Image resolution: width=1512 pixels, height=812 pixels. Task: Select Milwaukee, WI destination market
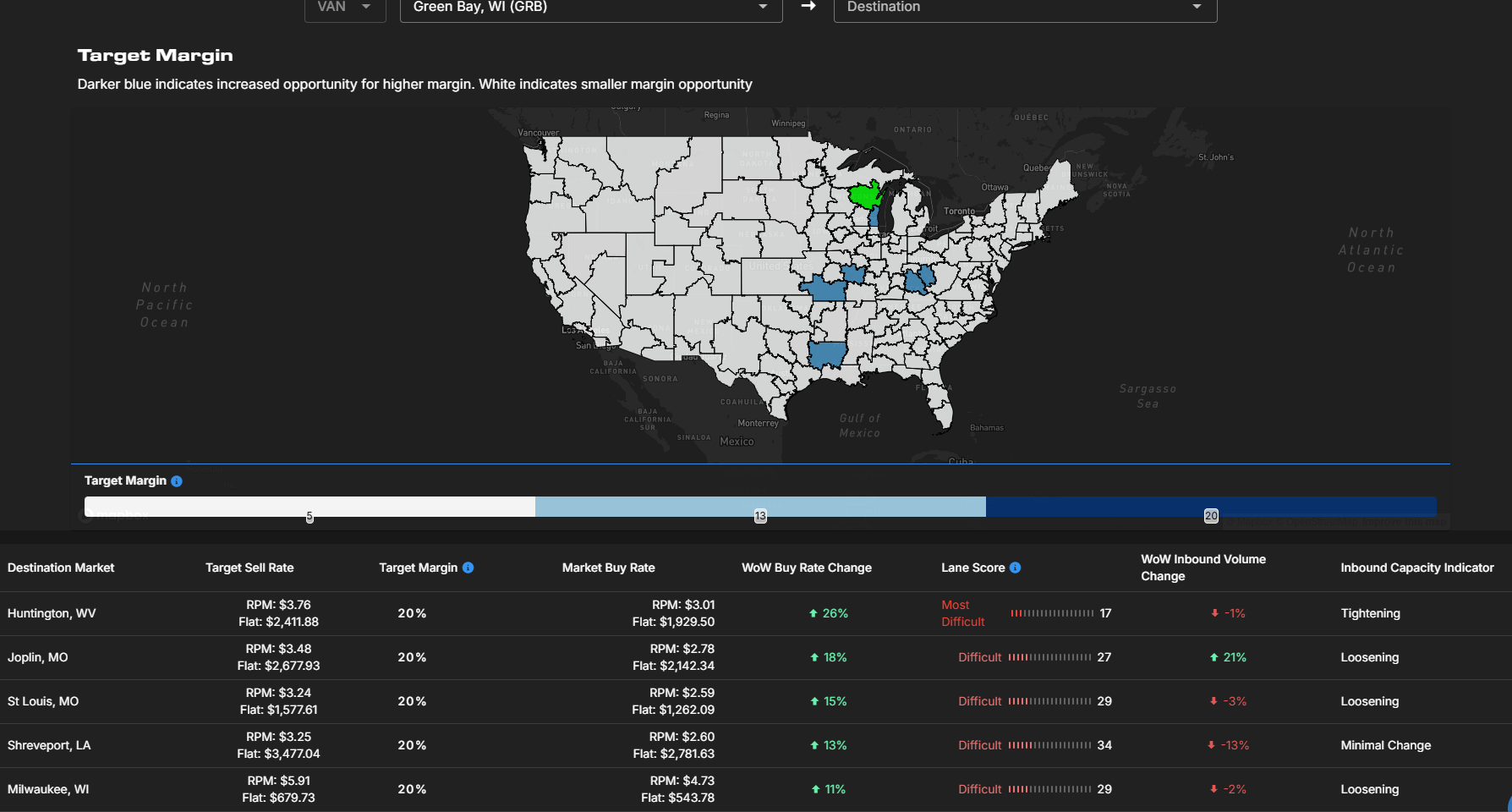[48, 789]
